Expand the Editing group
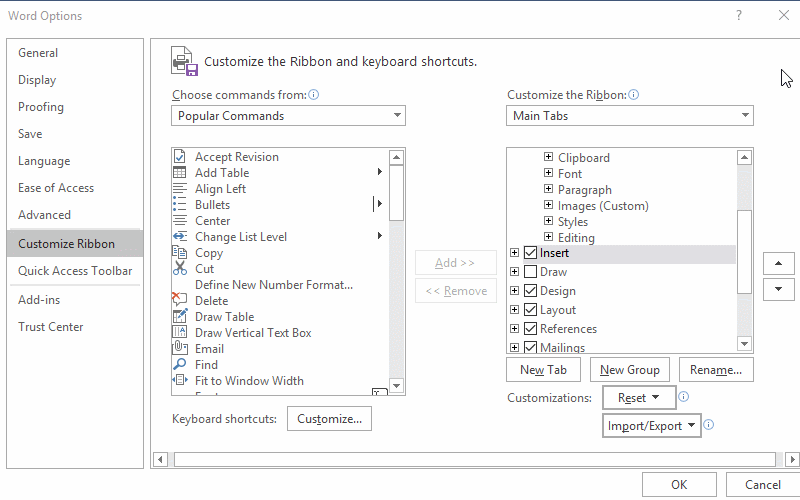The width and height of the screenshot is (800, 500). 548,236
